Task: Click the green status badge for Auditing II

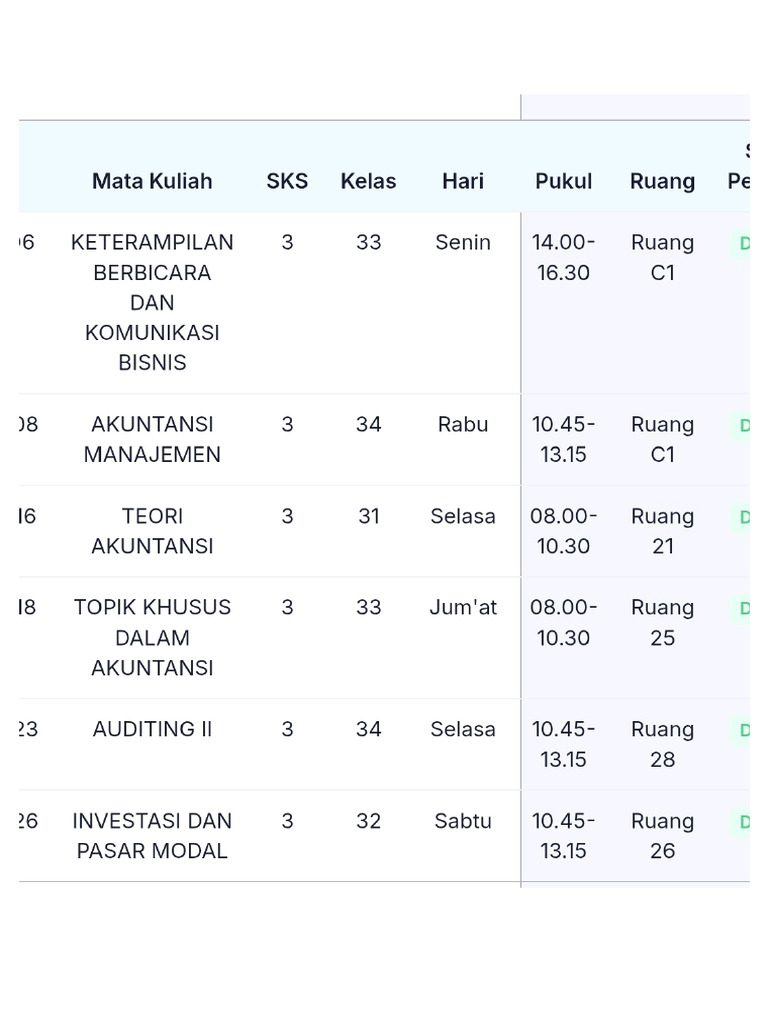Action: pos(742,731)
